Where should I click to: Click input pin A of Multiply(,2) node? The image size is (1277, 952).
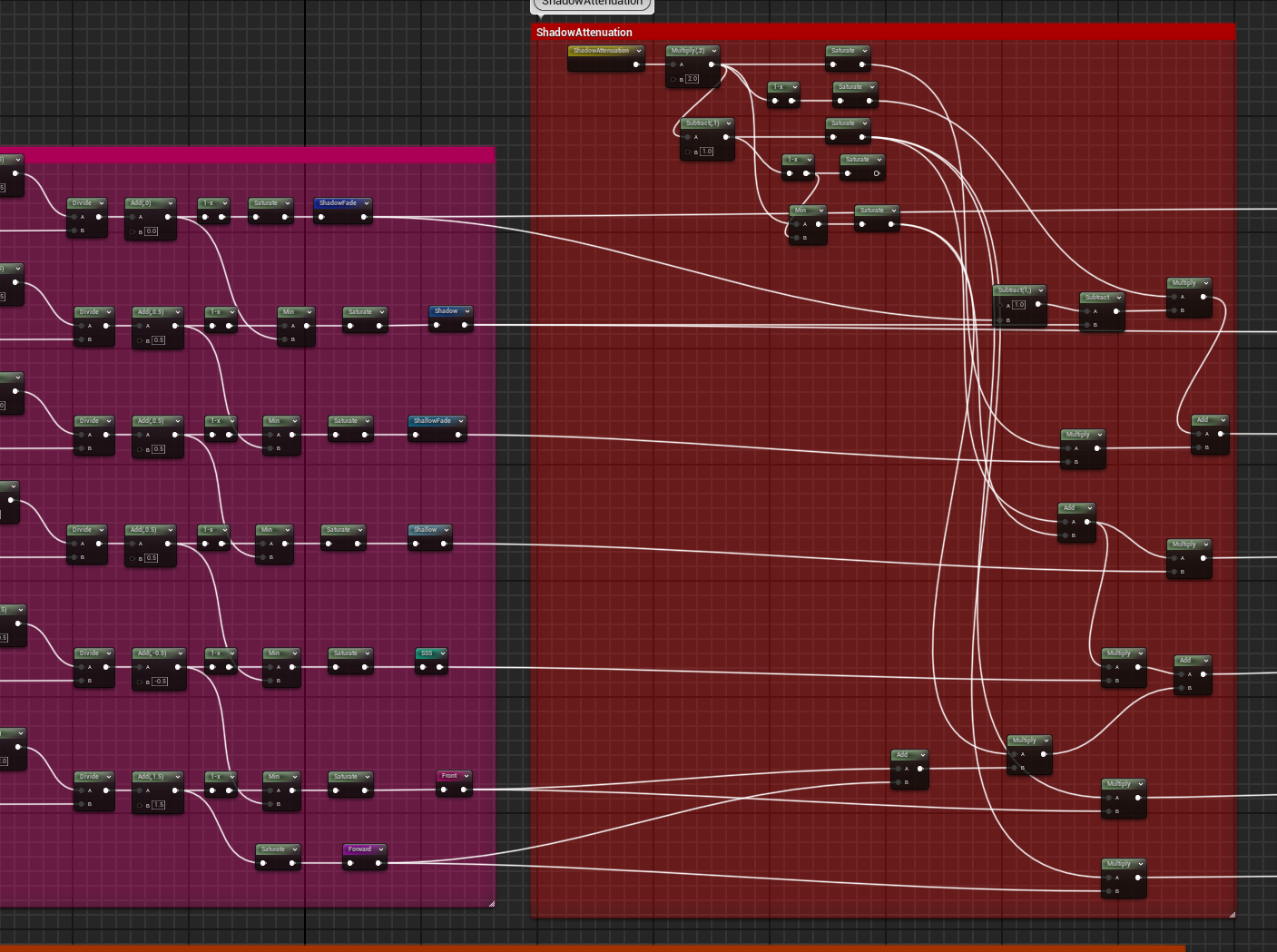coord(673,64)
